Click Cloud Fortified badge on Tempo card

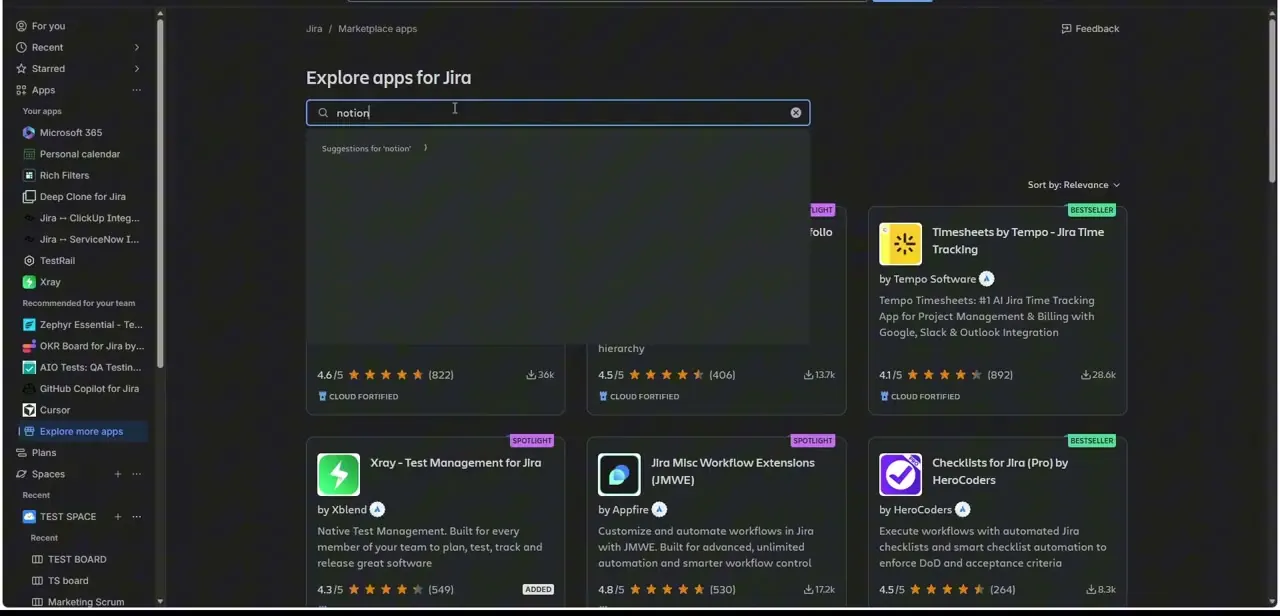click(x=919, y=397)
